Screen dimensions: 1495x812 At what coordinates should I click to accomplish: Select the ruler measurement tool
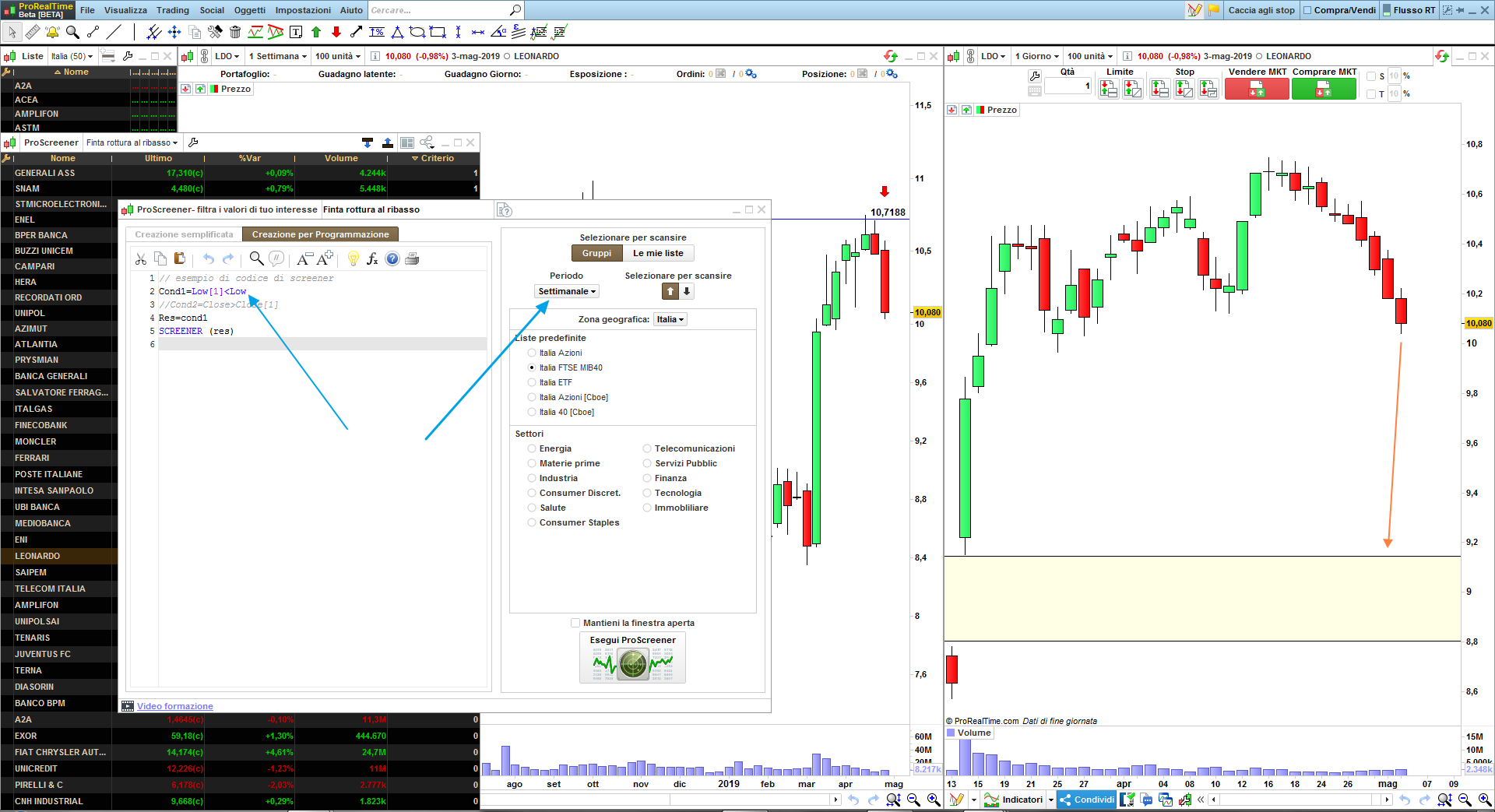(x=32, y=32)
